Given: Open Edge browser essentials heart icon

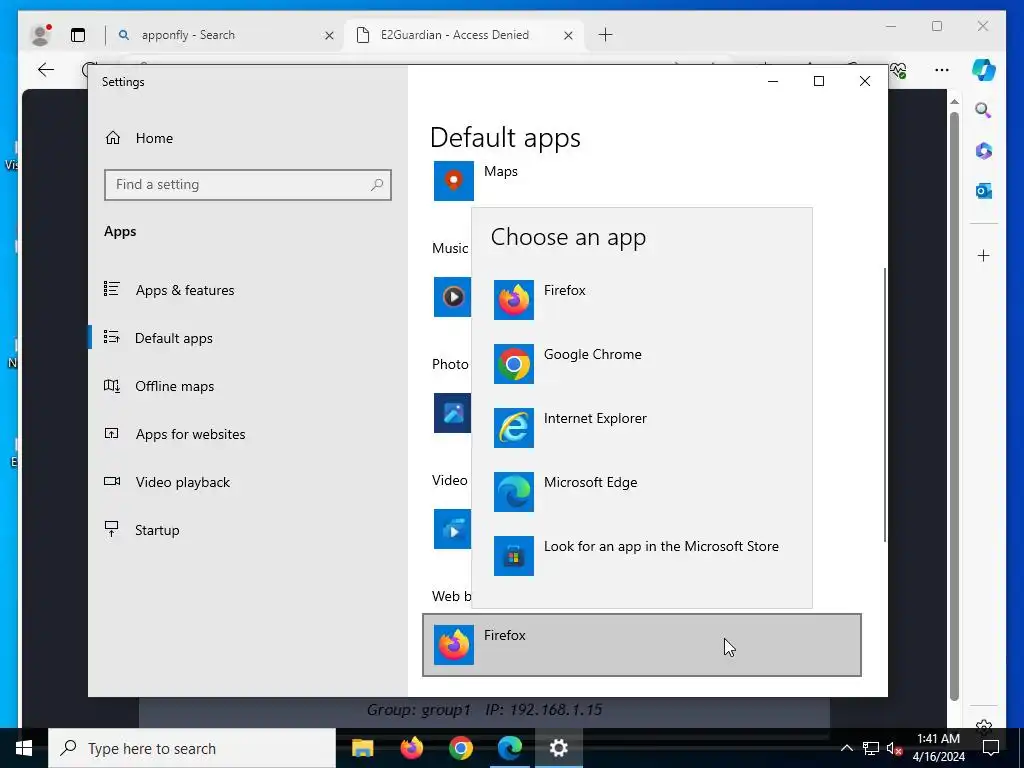Looking at the screenshot, I should click(899, 69).
